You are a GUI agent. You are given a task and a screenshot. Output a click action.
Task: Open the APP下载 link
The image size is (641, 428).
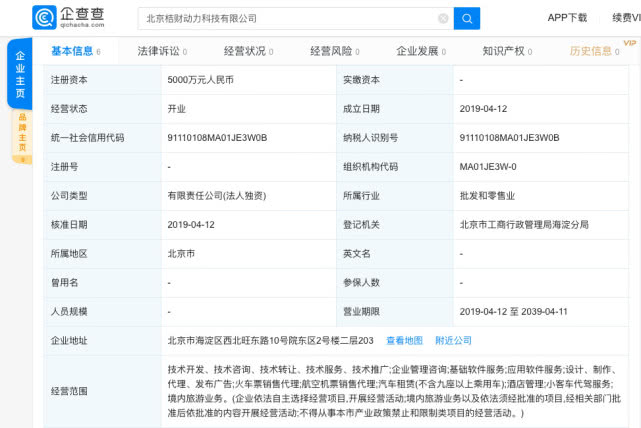pos(567,18)
